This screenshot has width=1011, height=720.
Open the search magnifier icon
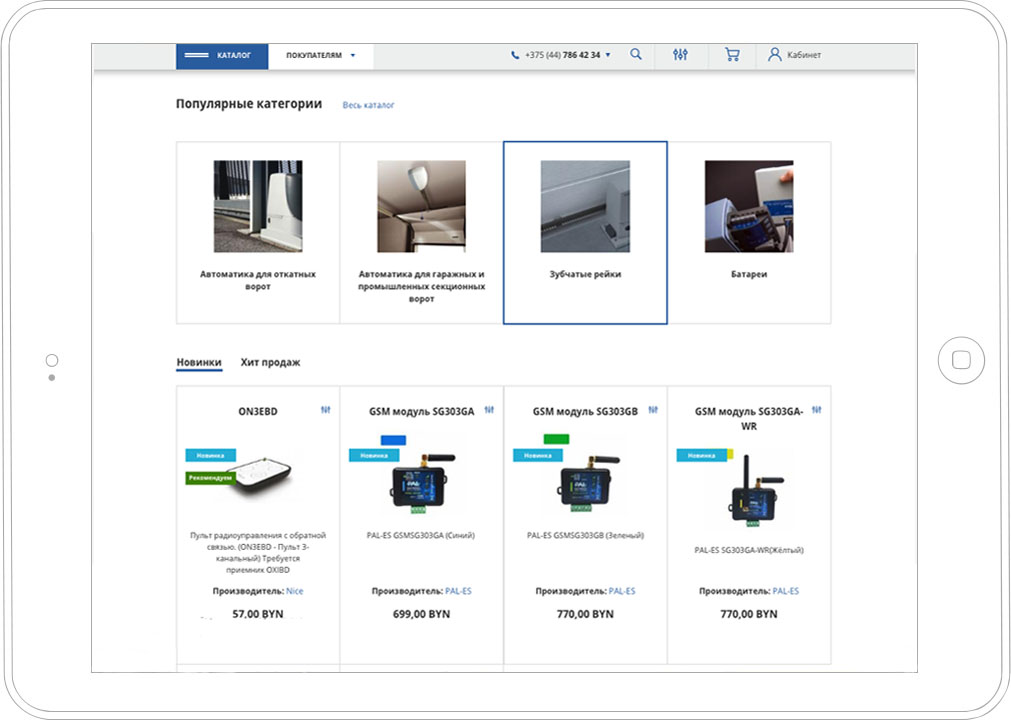[x=636, y=54]
